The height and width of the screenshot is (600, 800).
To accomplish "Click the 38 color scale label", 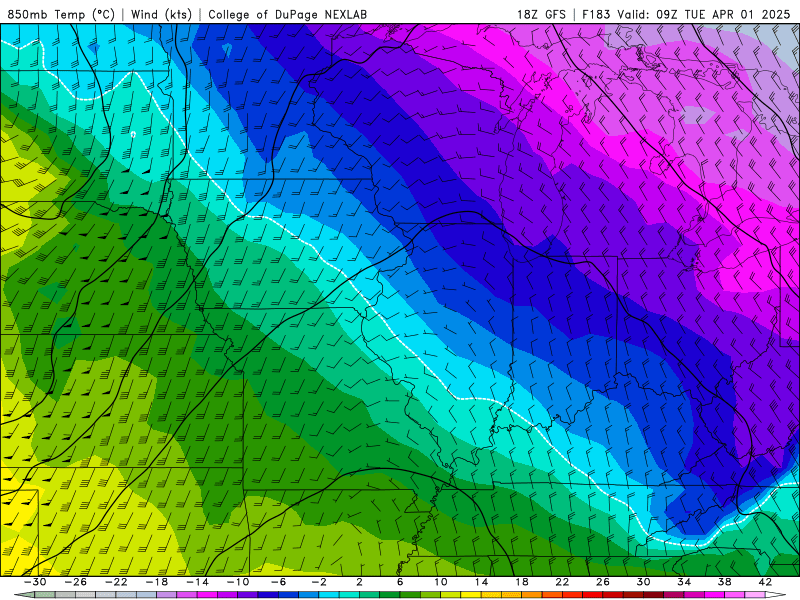I will coord(724,582).
